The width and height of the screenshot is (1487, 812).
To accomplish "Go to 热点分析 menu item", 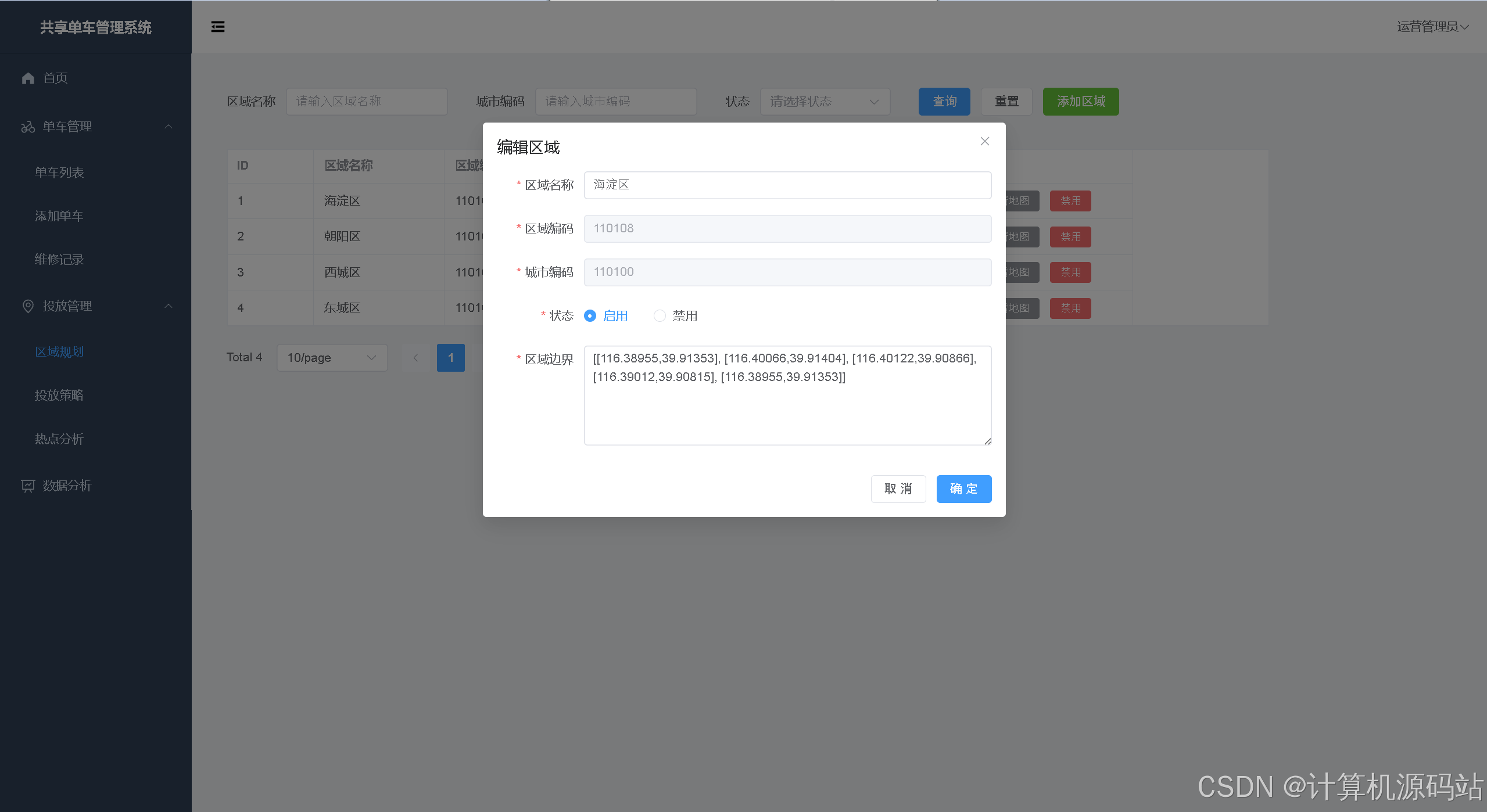I will click(x=59, y=439).
